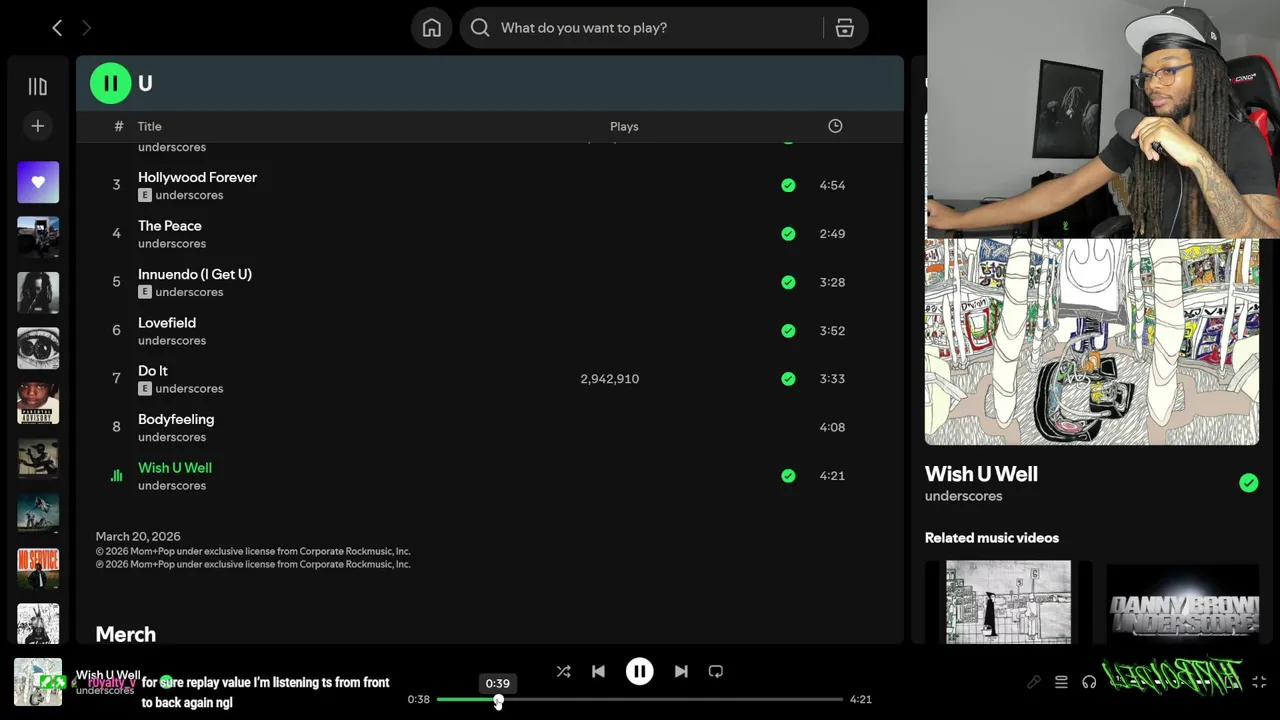Image resolution: width=1280 pixels, height=720 pixels.
Task: Select the Wish U Well track title
Action: (x=175, y=467)
